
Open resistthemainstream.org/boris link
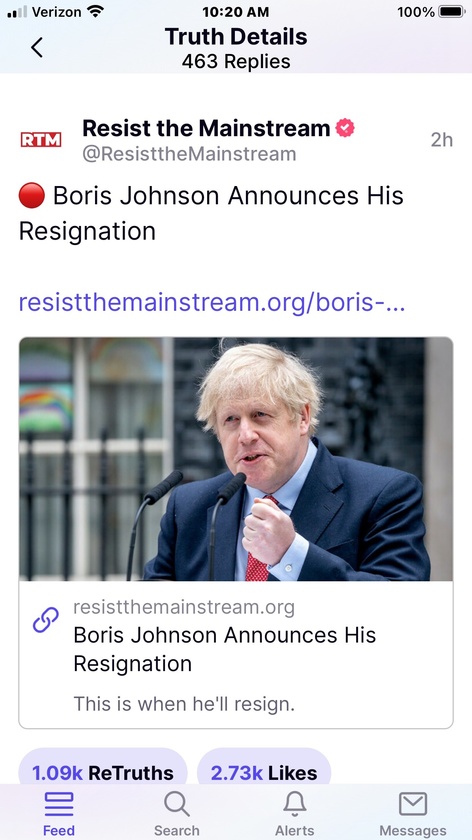point(212,303)
